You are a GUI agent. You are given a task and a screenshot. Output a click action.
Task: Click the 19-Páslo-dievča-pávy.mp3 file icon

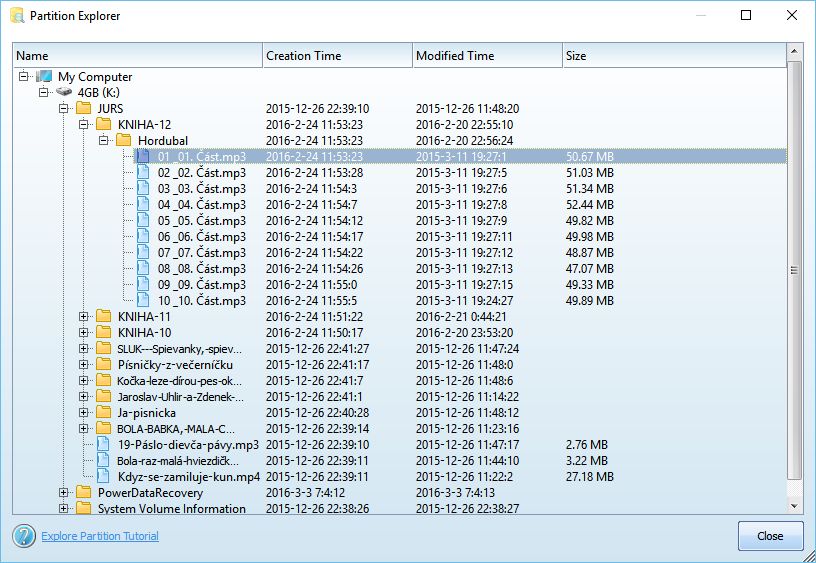point(104,444)
